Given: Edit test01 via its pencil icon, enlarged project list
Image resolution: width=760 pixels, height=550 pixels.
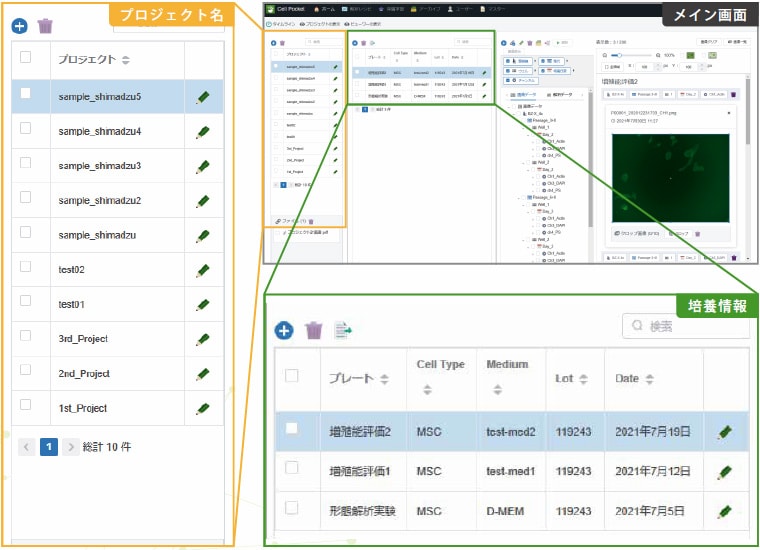Looking at the screenshot, I should click(x=203, y=305).
